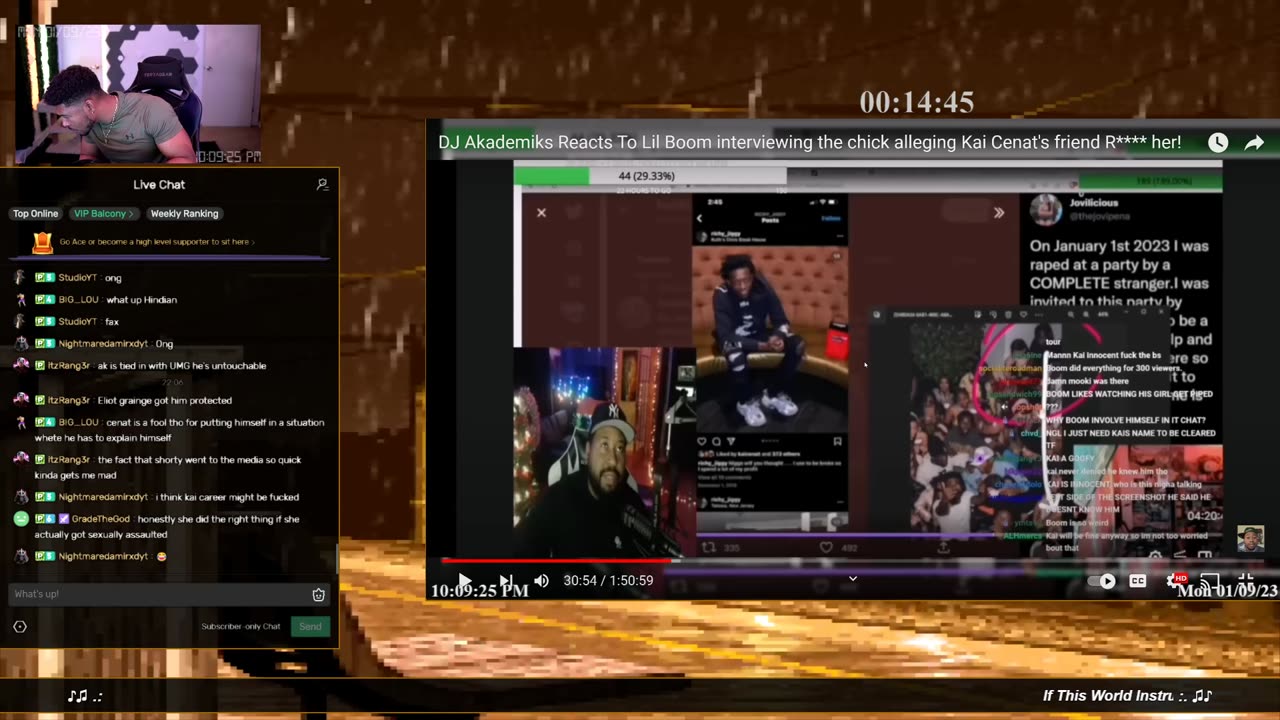The width and height of the screenshot is (1280, 720).
Task: Click the "Live Chat" heading
Action: (159, 185)
